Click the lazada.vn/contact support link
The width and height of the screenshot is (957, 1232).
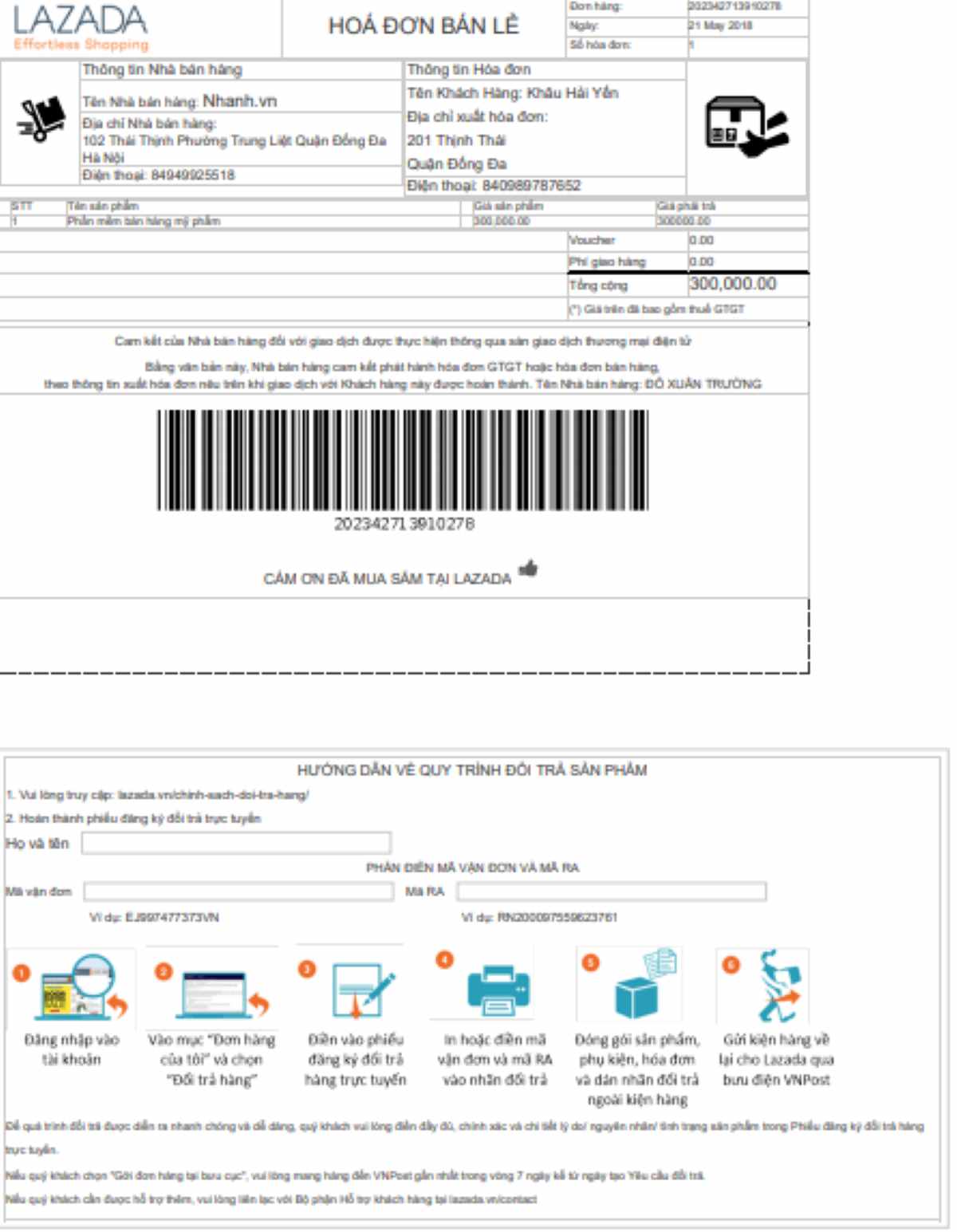[491, 1199]
